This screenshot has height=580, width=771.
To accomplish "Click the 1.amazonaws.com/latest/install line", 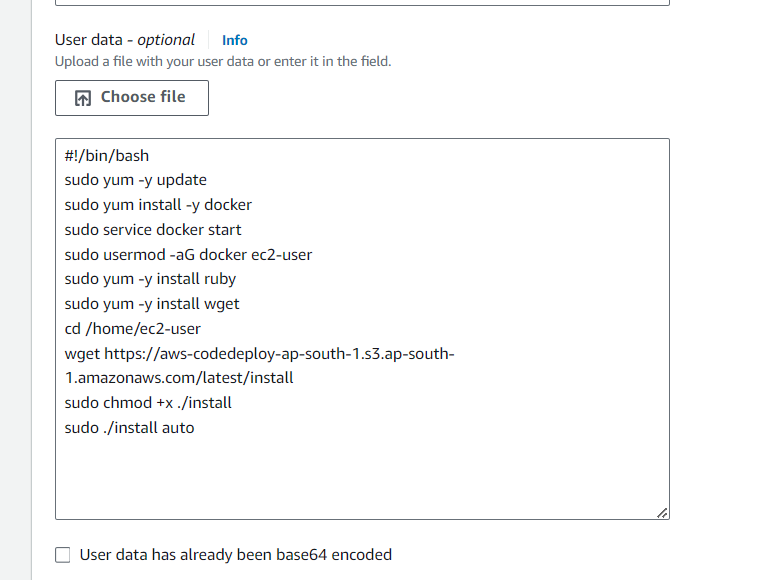I will (x=179, y=378).
